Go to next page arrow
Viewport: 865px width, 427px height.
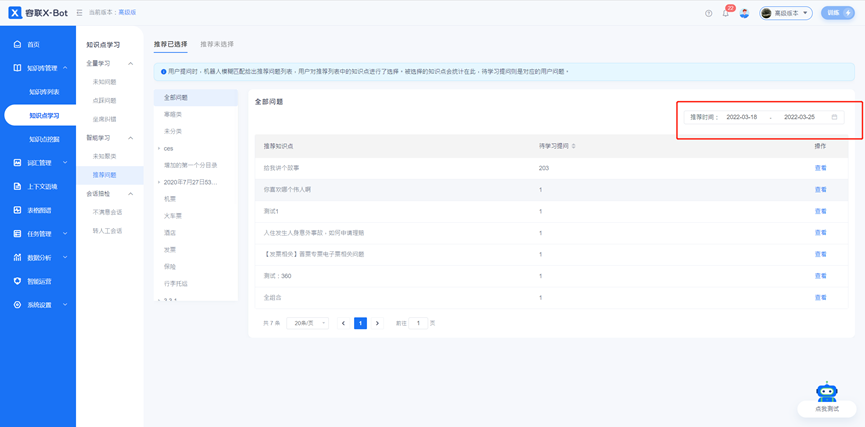point(377,323)
